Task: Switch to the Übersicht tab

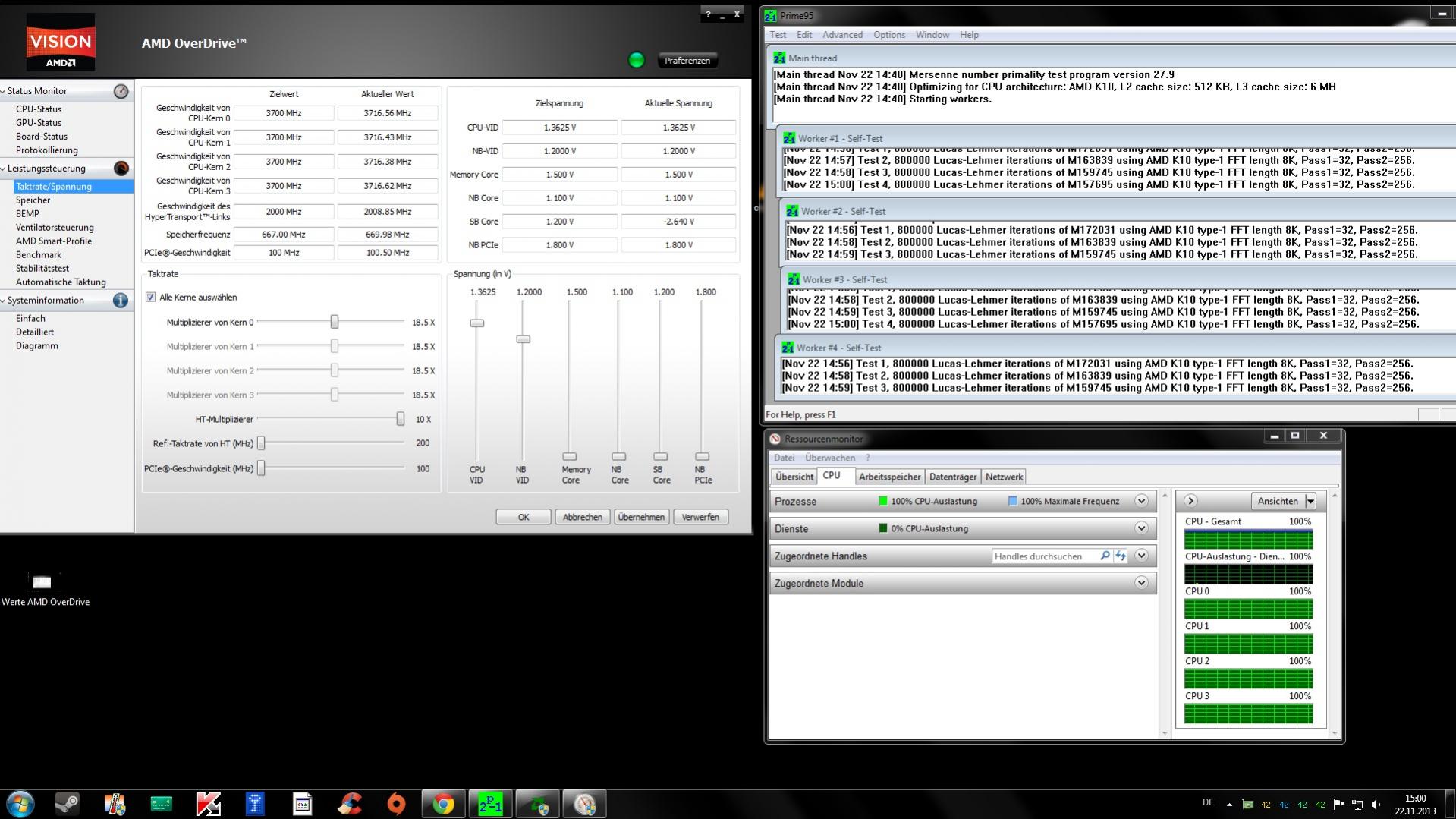Action: (x=794, y=477)
